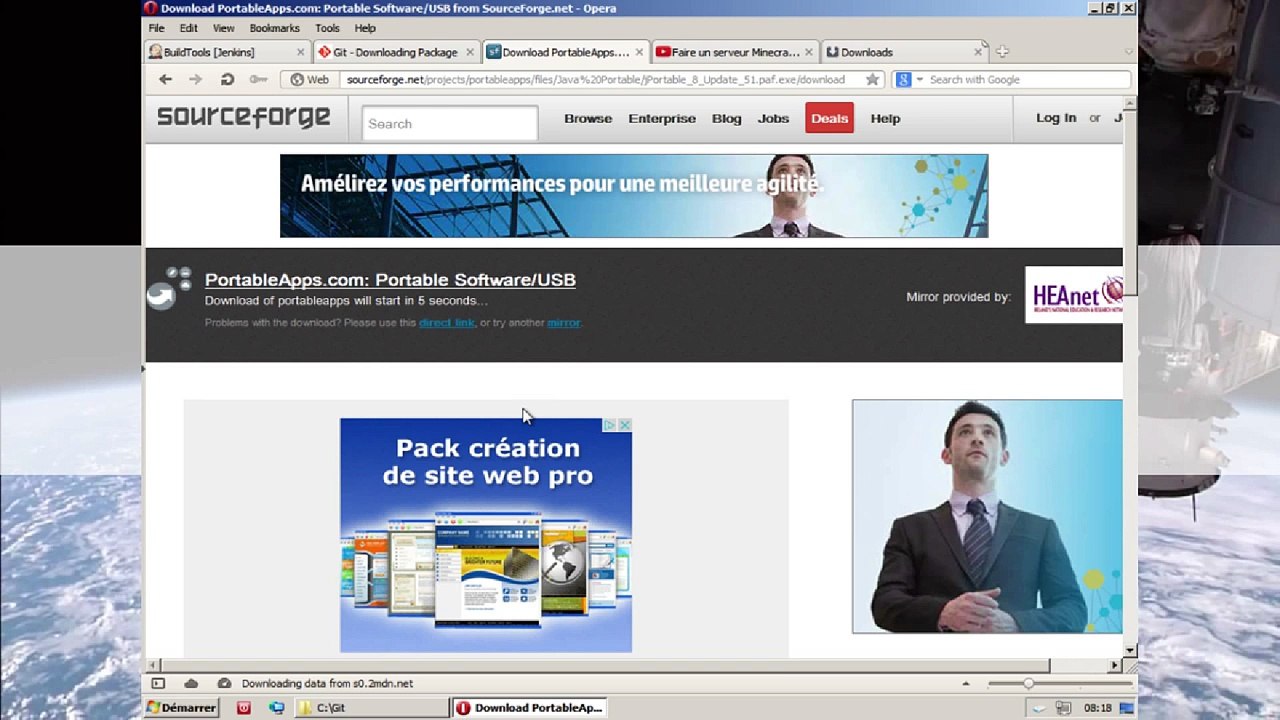Click the red Deals button
1280x720 pixels.
point(829,118)
